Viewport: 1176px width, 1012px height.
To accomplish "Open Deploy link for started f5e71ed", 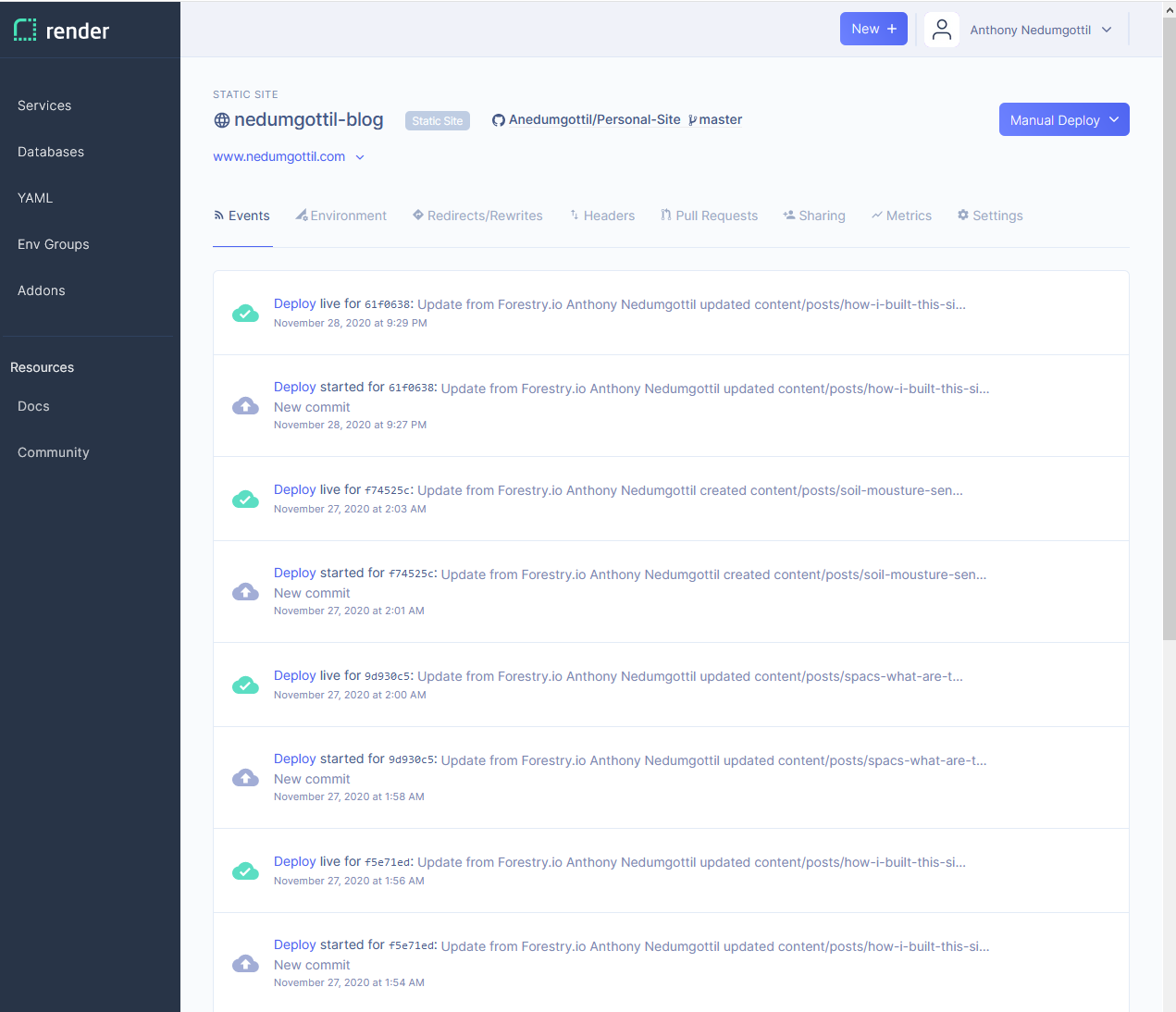I will 295,944.
